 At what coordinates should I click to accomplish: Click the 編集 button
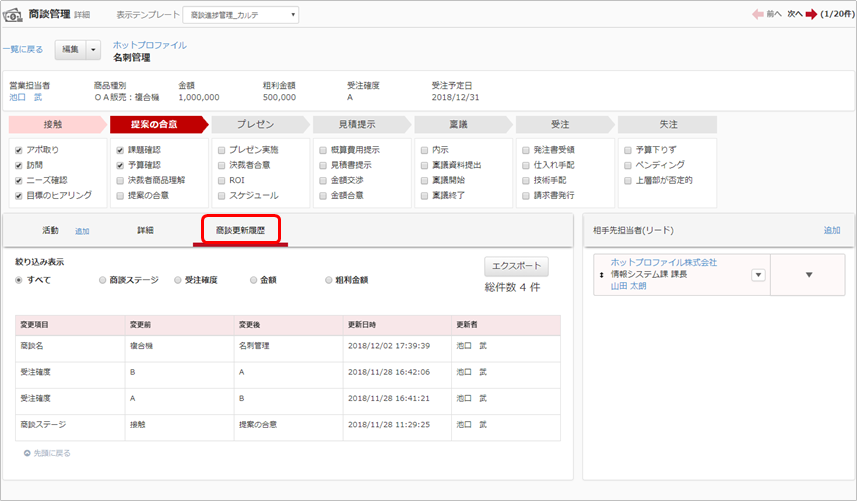(71, 50)
